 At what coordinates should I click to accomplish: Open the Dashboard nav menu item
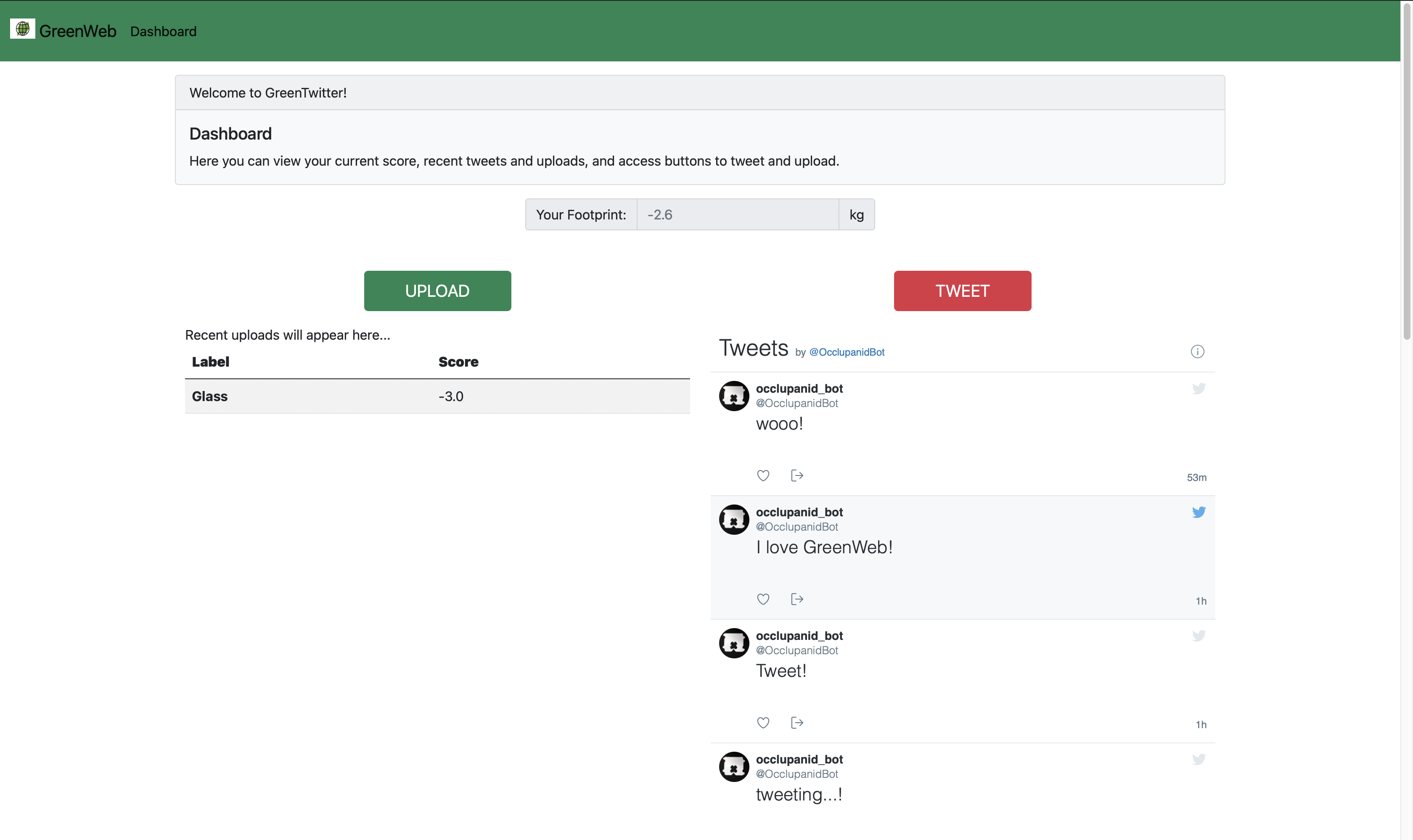163,31
